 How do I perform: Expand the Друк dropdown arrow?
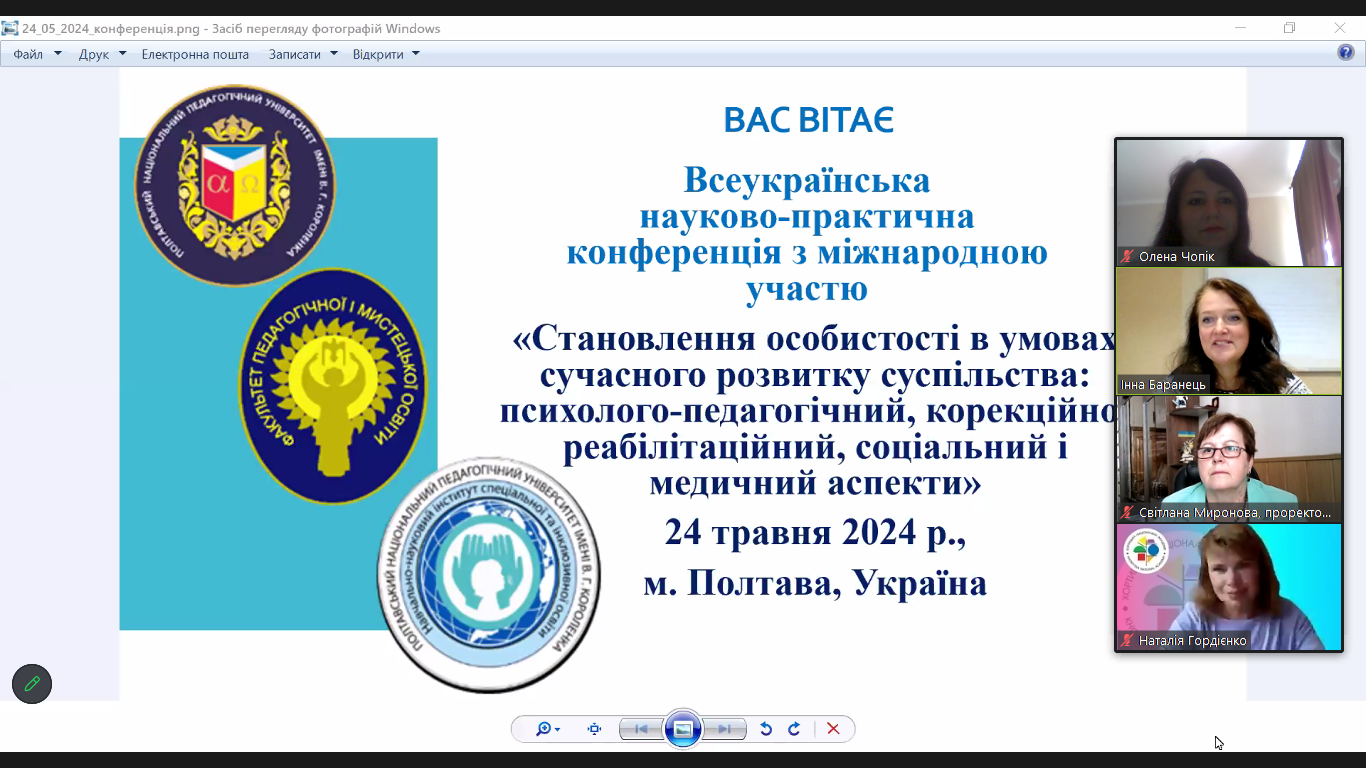point(122,54)
